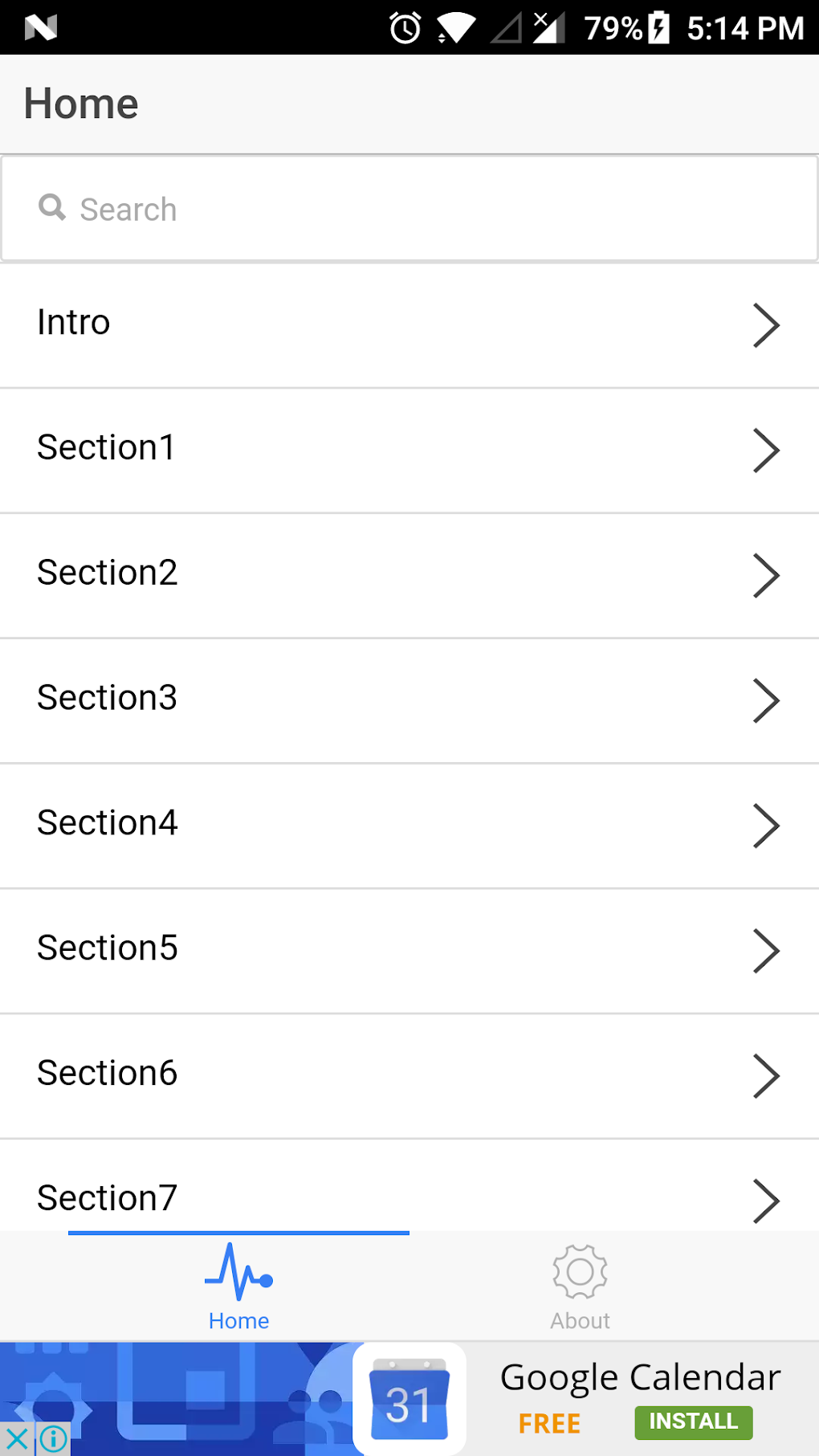This screenshot has height=1456, width=819.
Task: Expand Section4 using its chevron arrow
Action: click(x=766, y=826)
